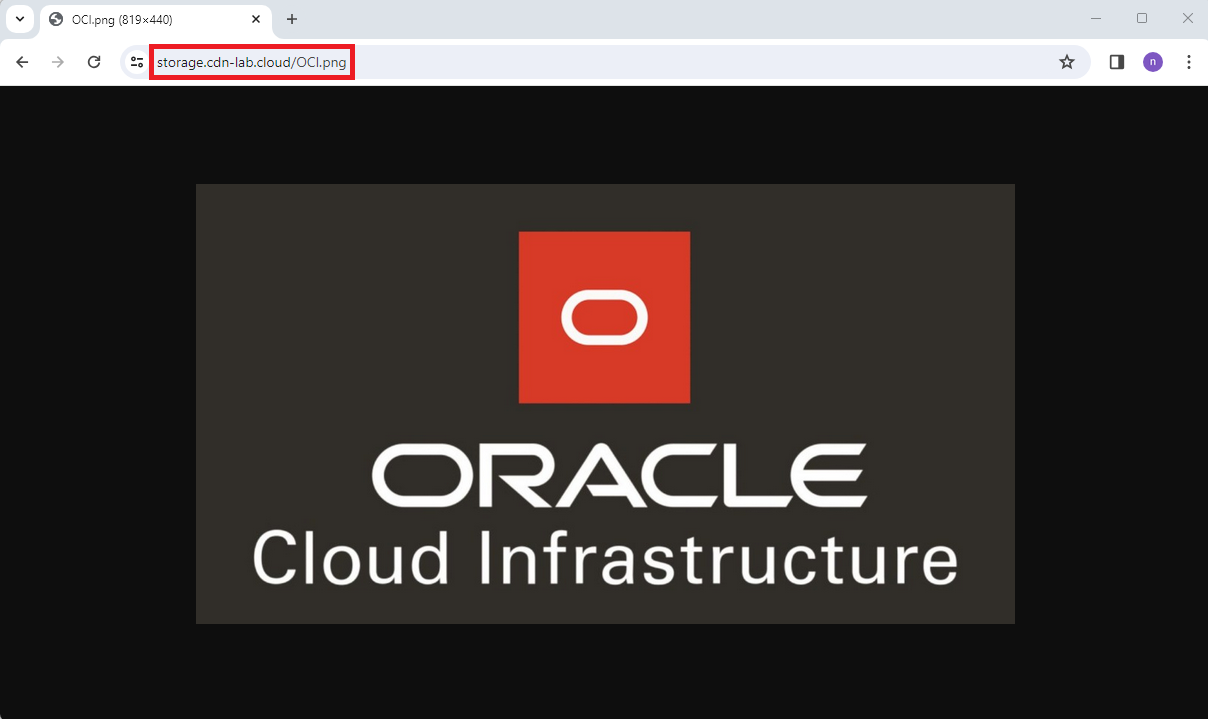The image size is (1208, 719).
Task: Click the Oracle Cloud Infrastructure image
Action: click(x=605, y=403)
